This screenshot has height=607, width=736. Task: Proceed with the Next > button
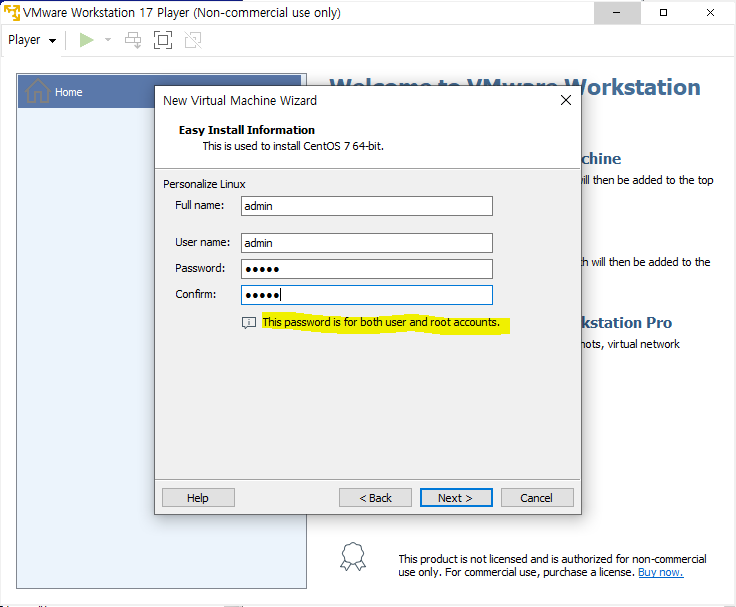pos(456,498)
